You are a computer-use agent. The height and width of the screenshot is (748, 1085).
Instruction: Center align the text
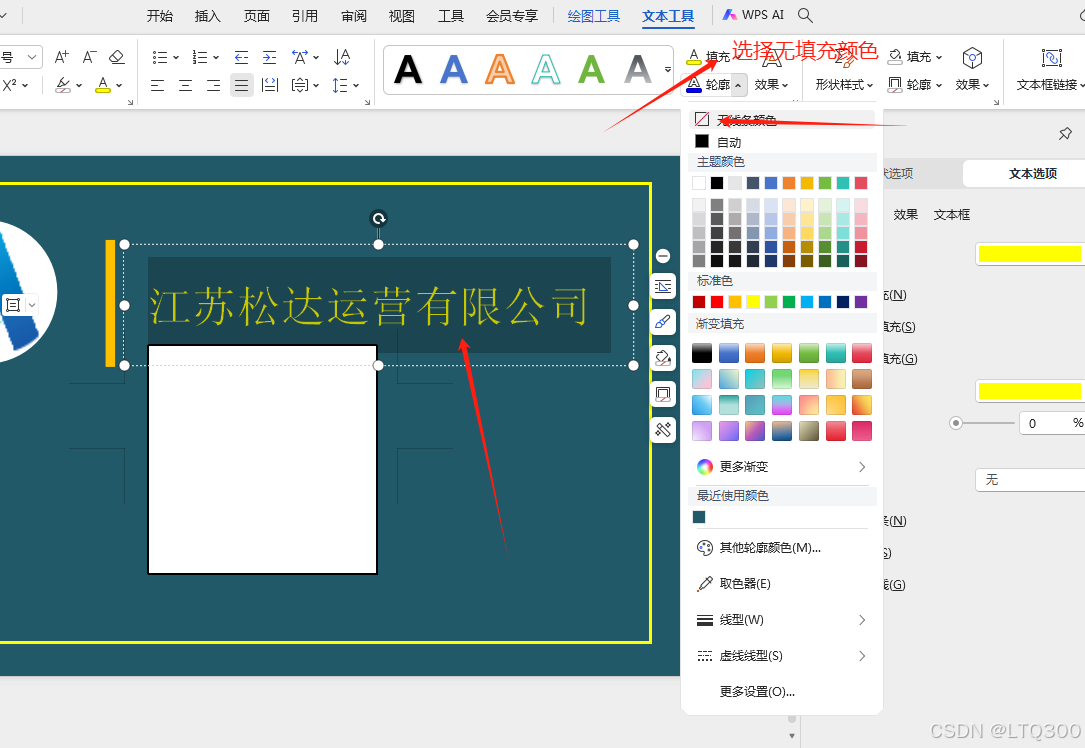click(185, 85)
